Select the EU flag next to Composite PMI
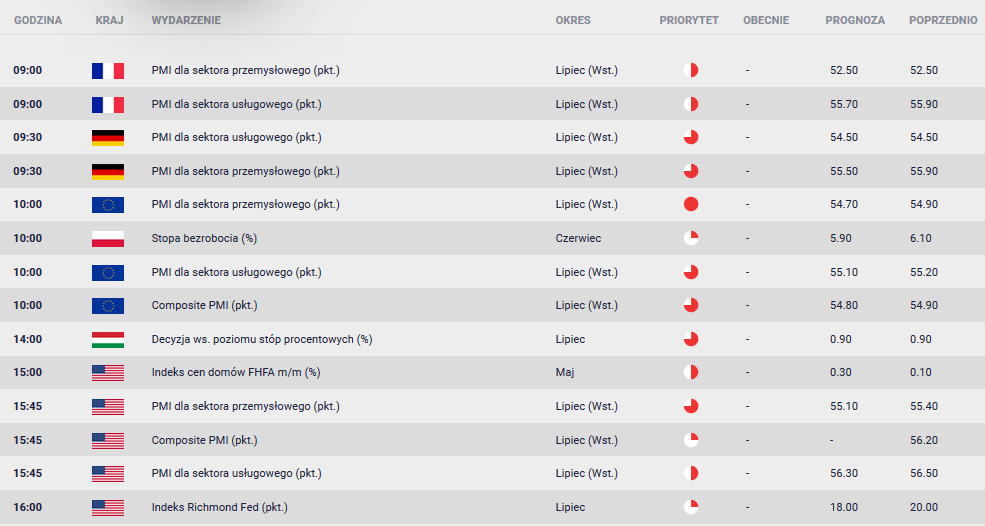 107,305
